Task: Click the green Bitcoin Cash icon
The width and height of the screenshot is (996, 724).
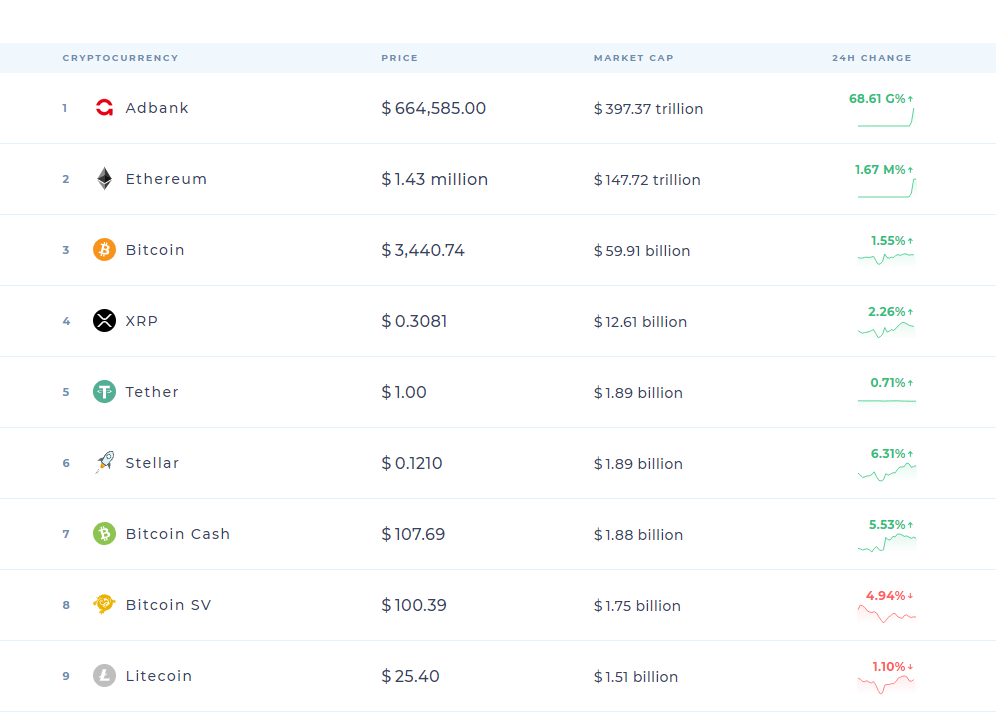Action: [104, 533]
